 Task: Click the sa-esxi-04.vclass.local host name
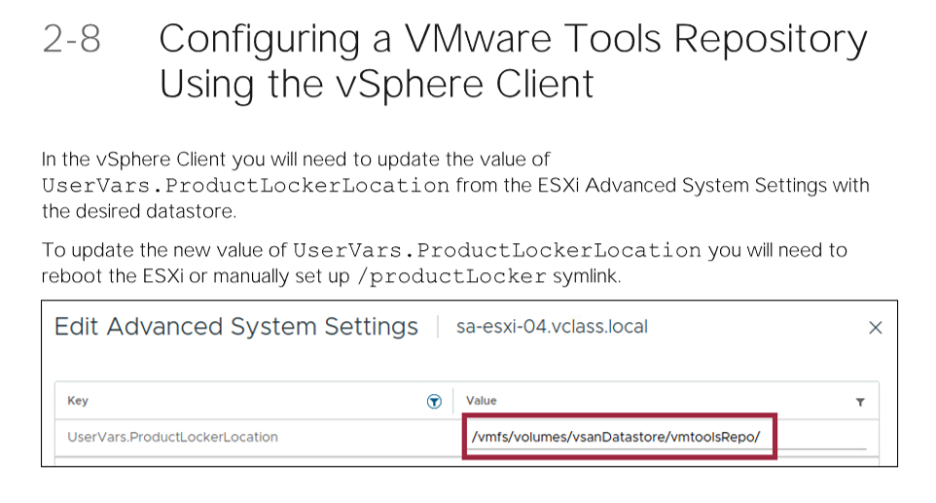click(552, 327)
